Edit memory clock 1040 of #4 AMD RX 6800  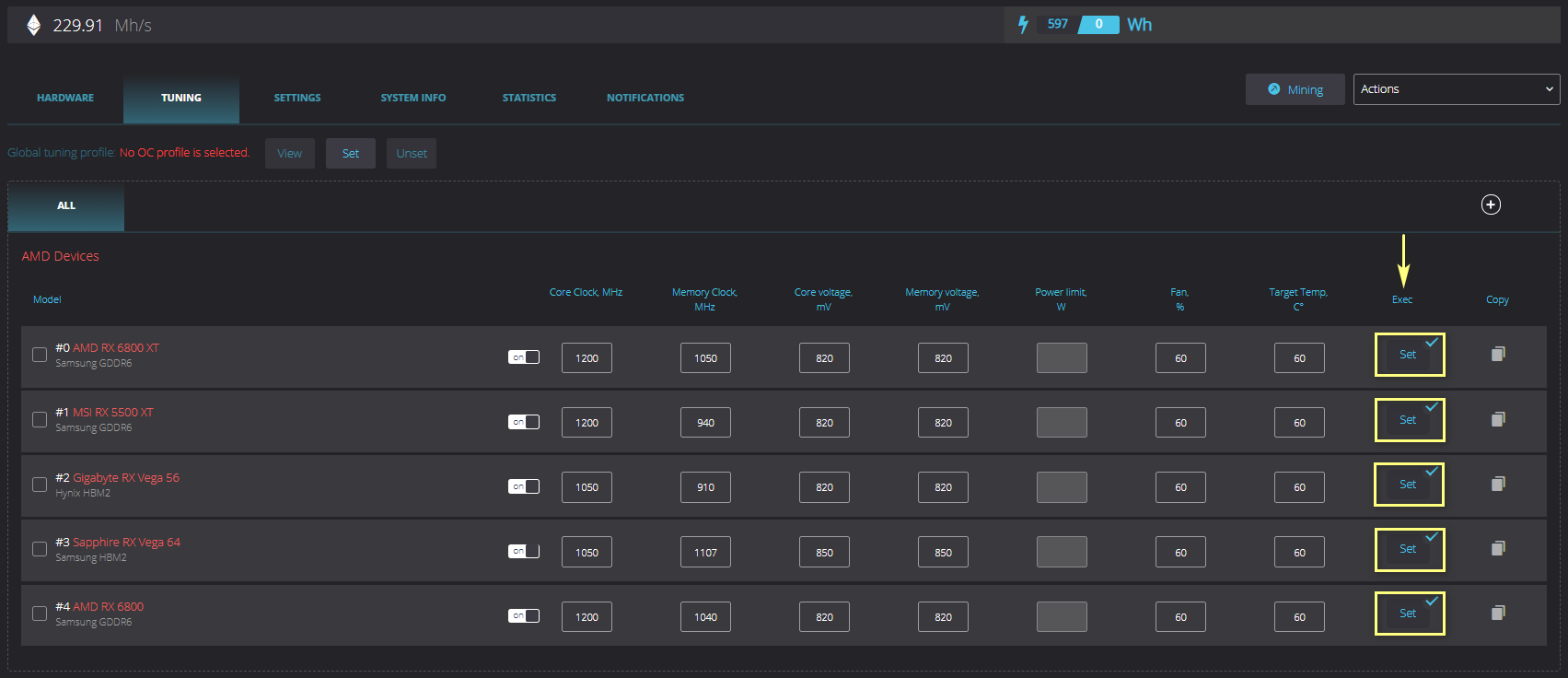coord(705,617)
